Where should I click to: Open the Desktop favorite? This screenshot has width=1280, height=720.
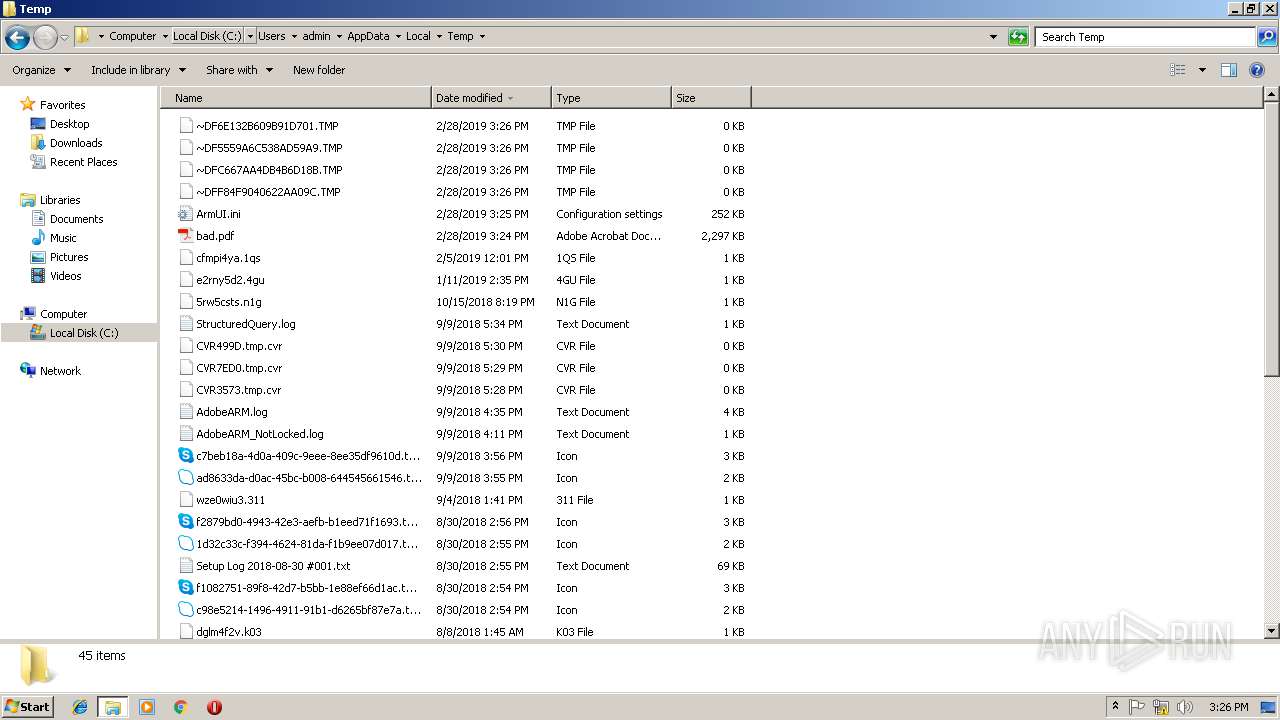pyautogui.click(x=69, y=124)
